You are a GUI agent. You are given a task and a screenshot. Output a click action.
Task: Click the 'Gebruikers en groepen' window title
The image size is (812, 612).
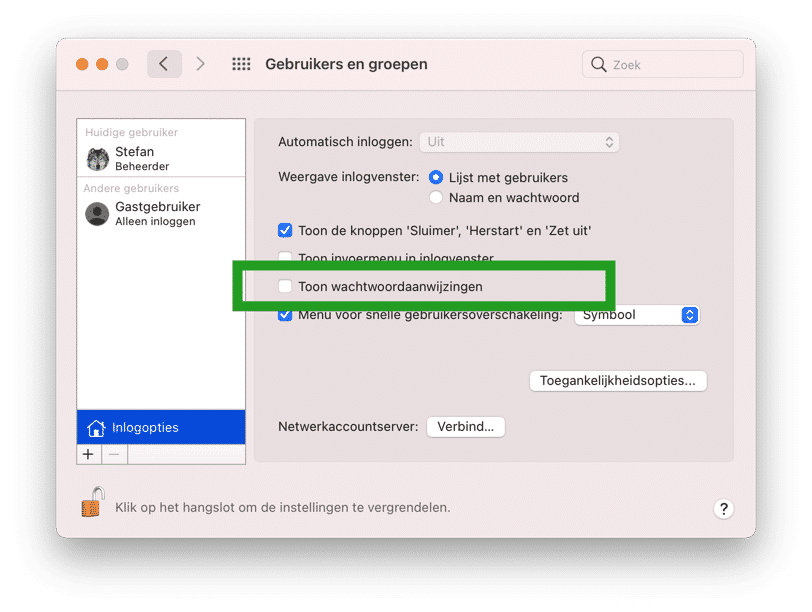point(346,64)
